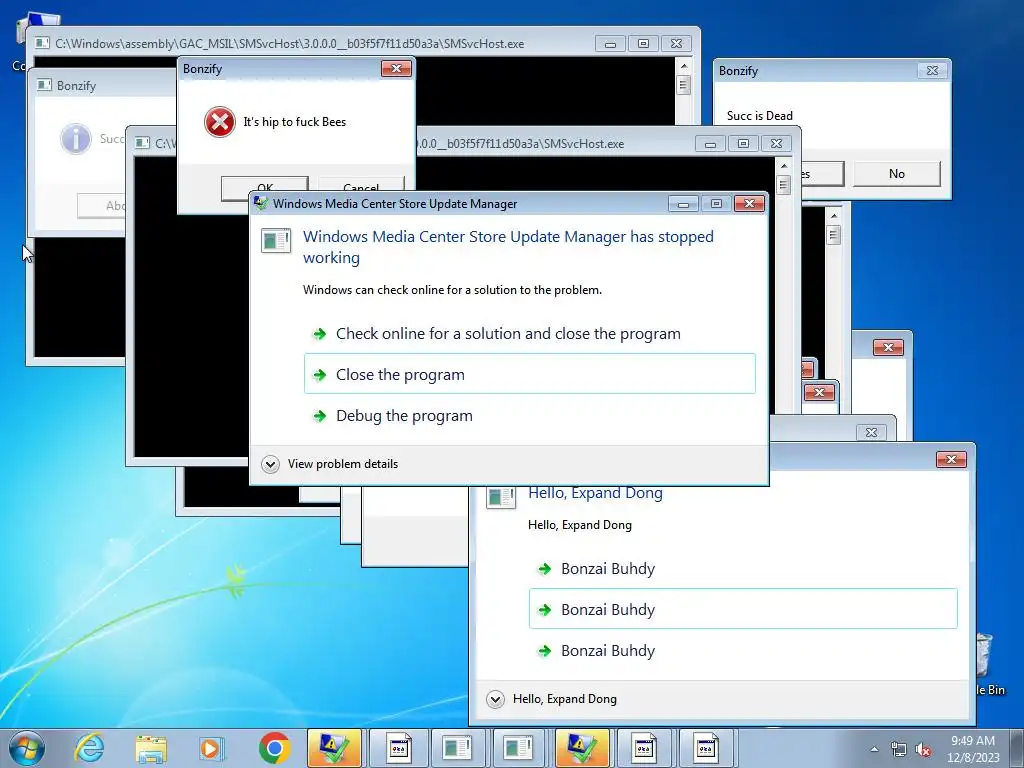
Task: Click program icon in Media Center crash dialog
Action: click(x=276, y=240)
